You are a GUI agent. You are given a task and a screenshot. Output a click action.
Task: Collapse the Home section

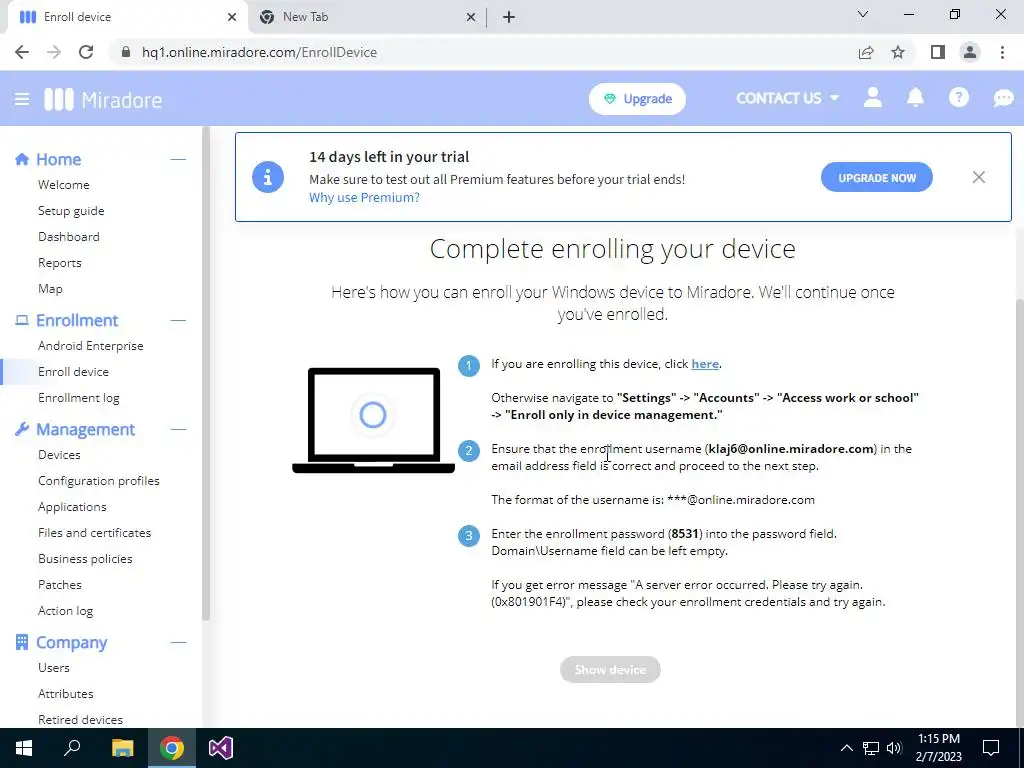point(178,159)
